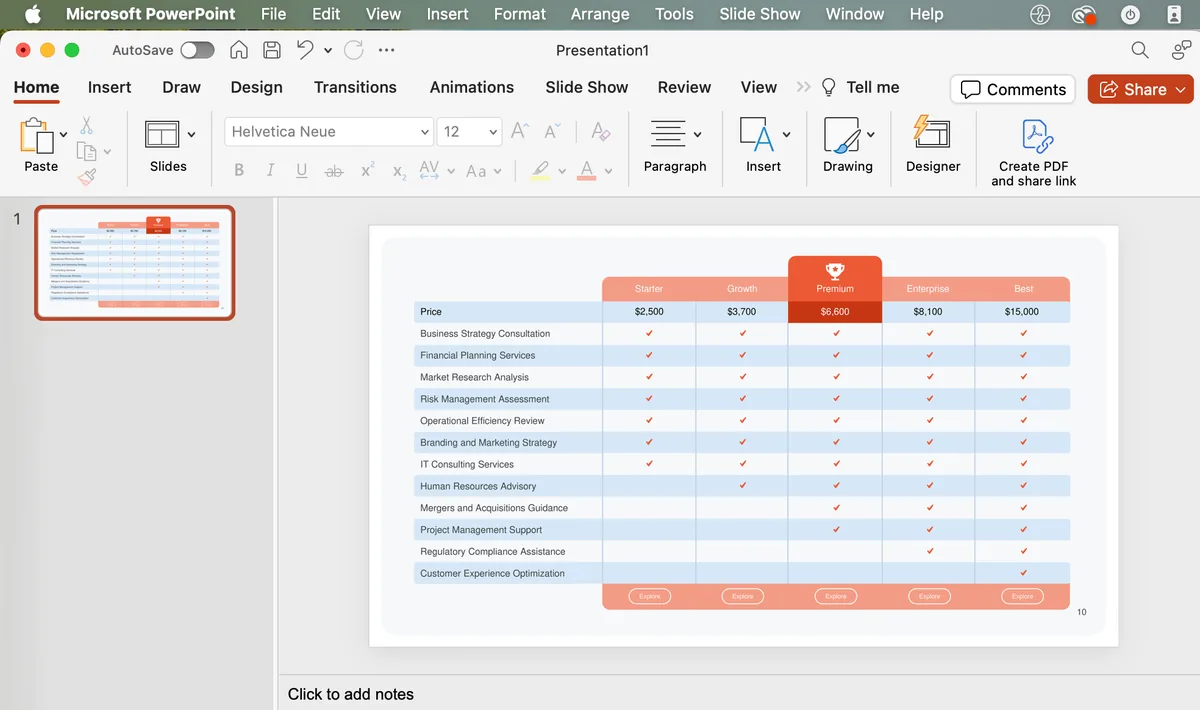Click the share people icon in title bar
Screen dimensions: 1200x710
pyautogui.click(x=1181, y=50)
